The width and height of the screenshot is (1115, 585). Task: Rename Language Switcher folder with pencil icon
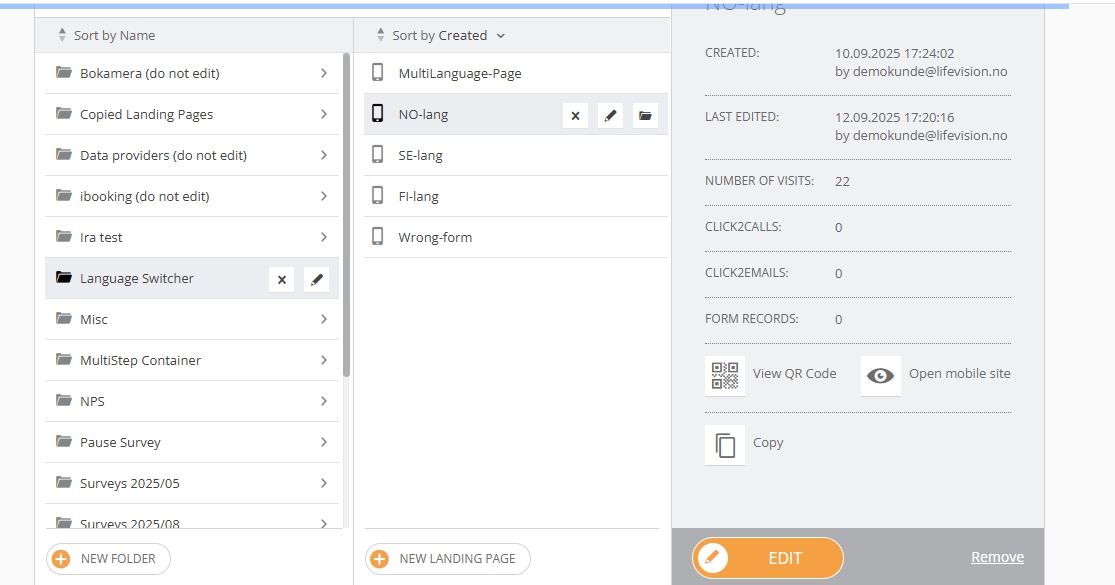[x=316, y=279]
